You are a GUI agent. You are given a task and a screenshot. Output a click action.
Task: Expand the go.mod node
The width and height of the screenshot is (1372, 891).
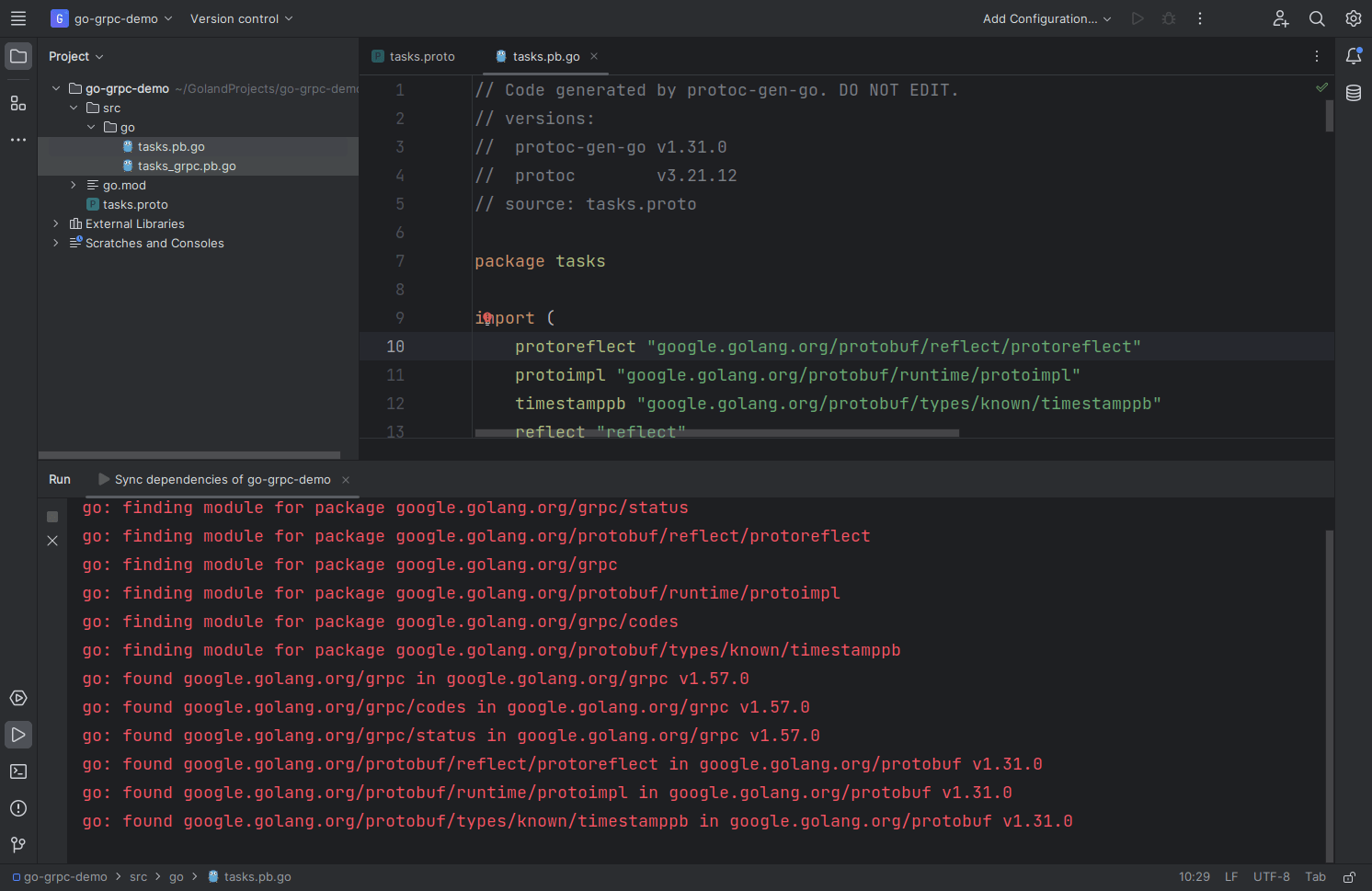click(x=73, y=185)
